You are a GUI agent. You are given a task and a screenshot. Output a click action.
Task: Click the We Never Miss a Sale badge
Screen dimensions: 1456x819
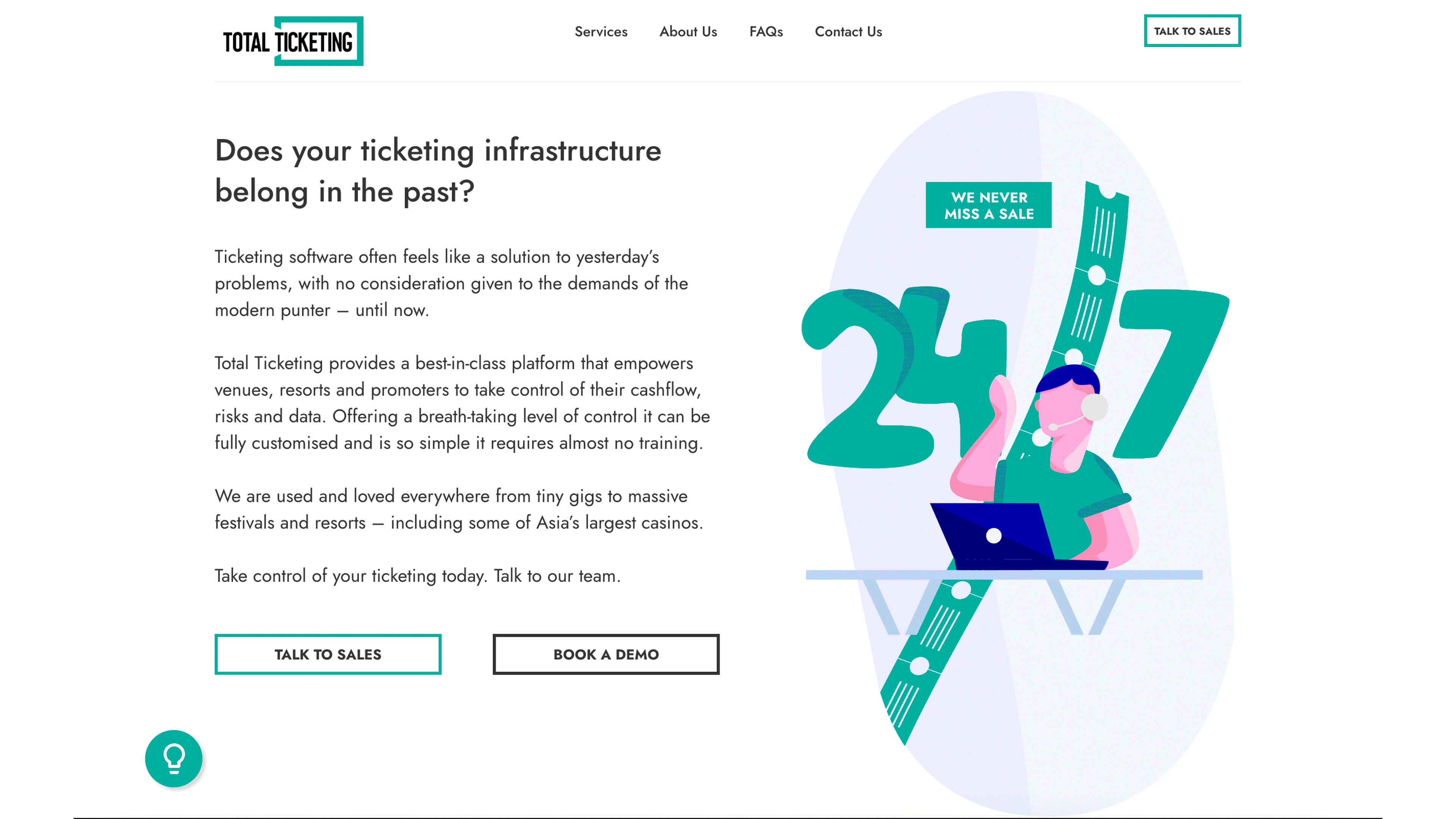(988, 205)
